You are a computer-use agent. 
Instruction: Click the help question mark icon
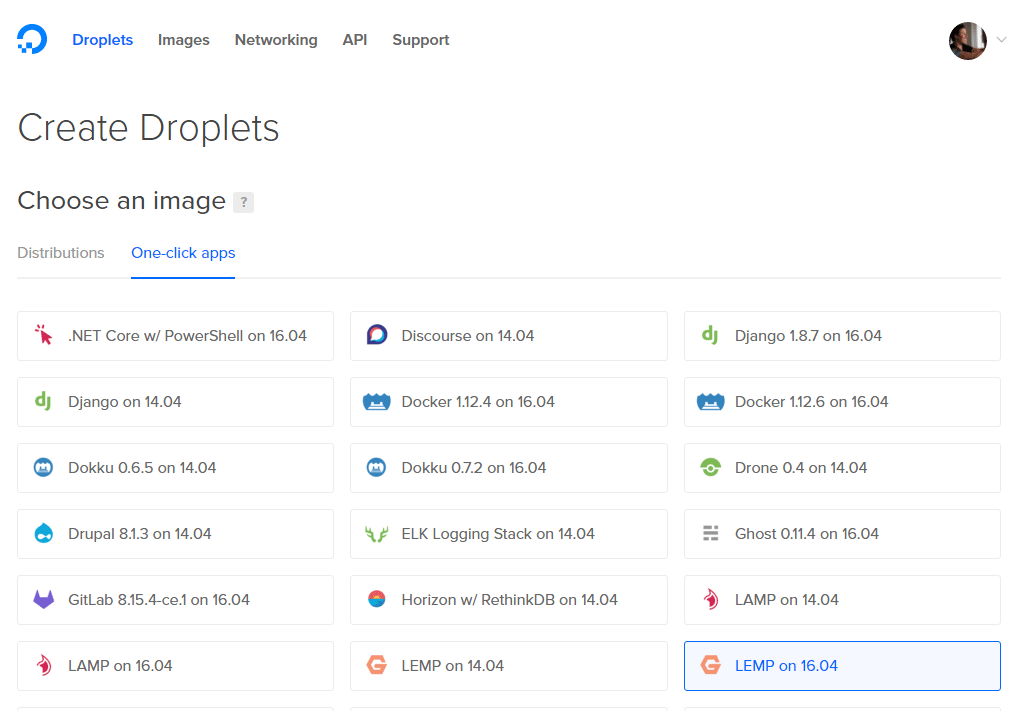point(244,202)
